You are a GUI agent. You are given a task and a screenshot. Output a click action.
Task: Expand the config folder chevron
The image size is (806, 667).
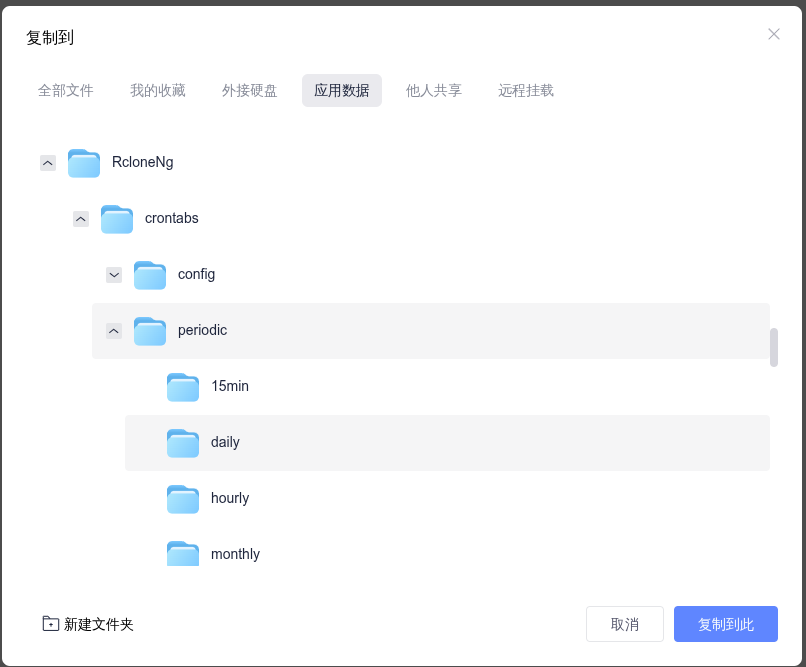coord(114,275)
